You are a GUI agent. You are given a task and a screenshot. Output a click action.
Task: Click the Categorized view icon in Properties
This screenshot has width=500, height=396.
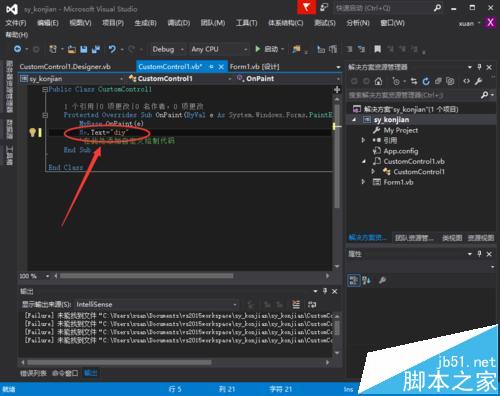click(x=354, y=280)
